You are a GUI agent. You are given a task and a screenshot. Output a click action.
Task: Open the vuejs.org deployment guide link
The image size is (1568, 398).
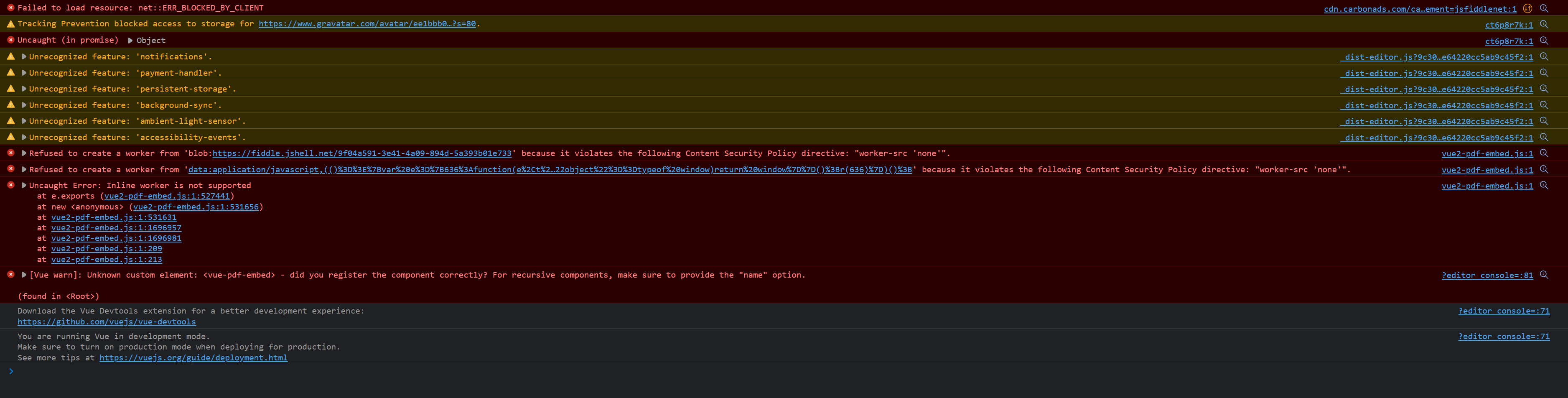pyautogui.click(x=193, y=358)
